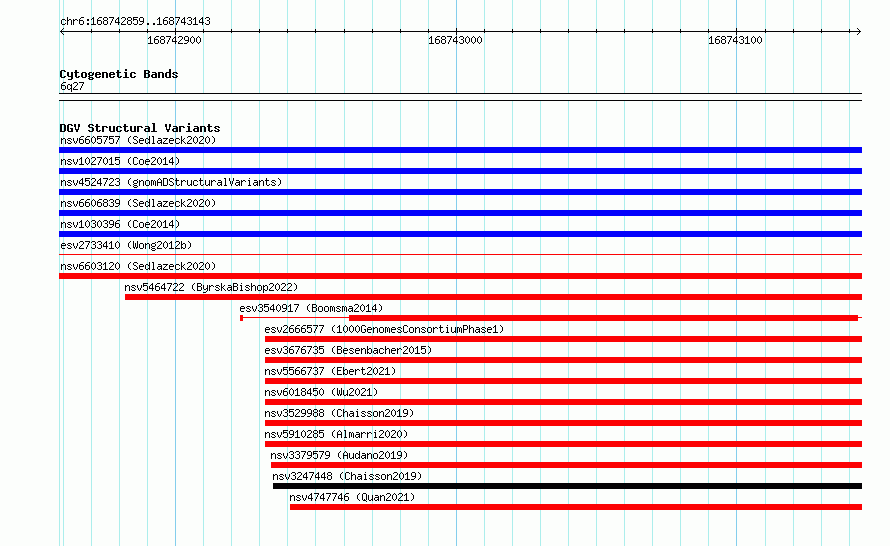The width and height of the screenshot is (890, 546).
Task: Click the thin red line under esv2733410
Action: click(x=460, y=255)
